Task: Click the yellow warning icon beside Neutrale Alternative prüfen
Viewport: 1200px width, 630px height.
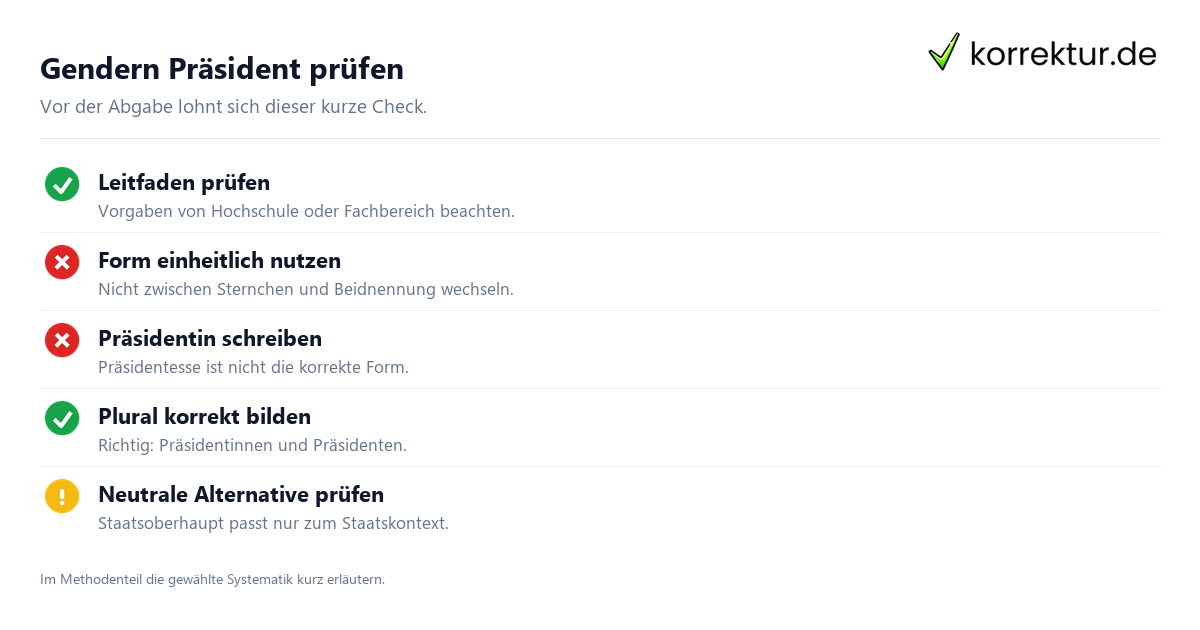Action: pos(62,496)
